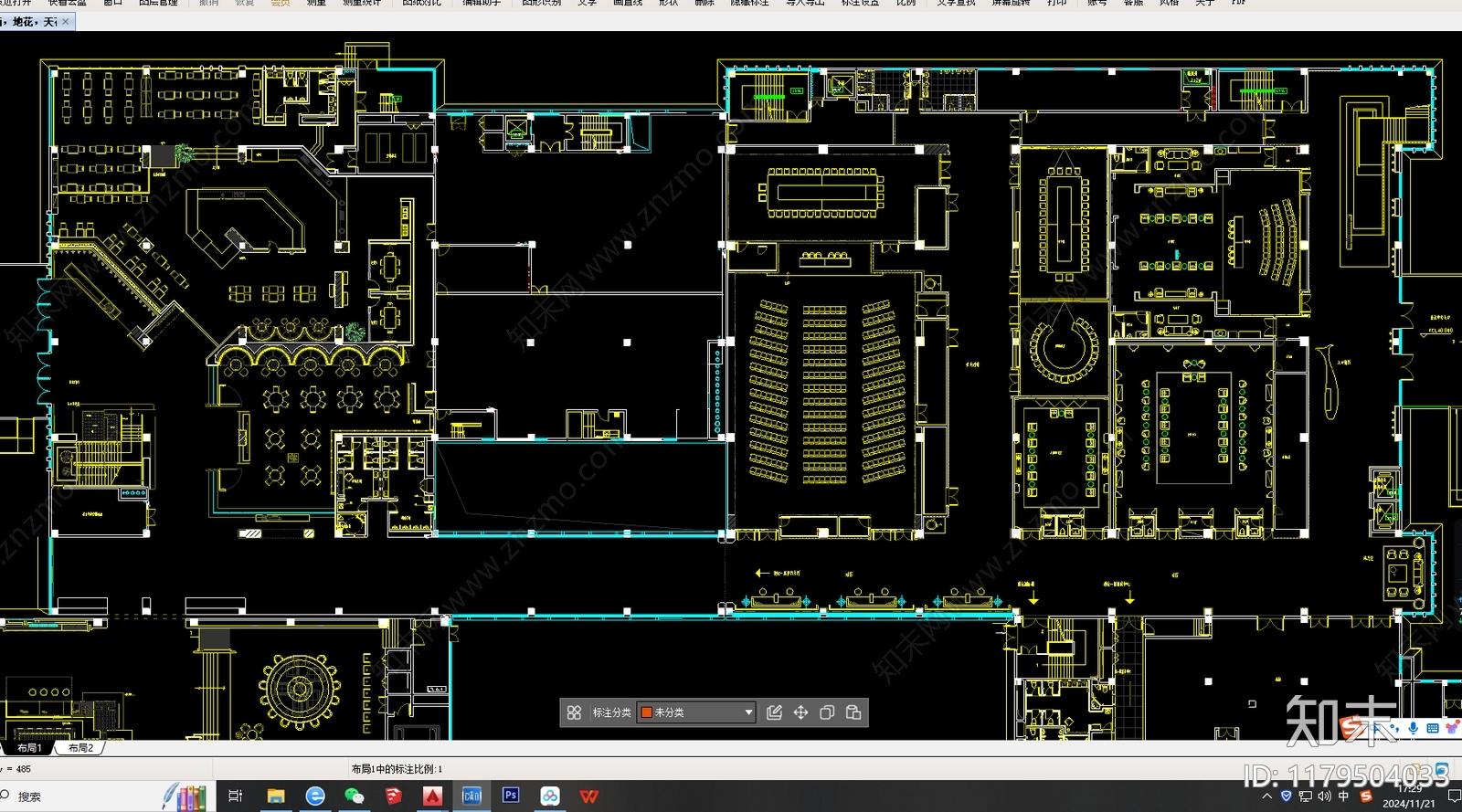Screen dimensions: 1462x812
Task: Open Task View on the taskbar
Action: 235,796
